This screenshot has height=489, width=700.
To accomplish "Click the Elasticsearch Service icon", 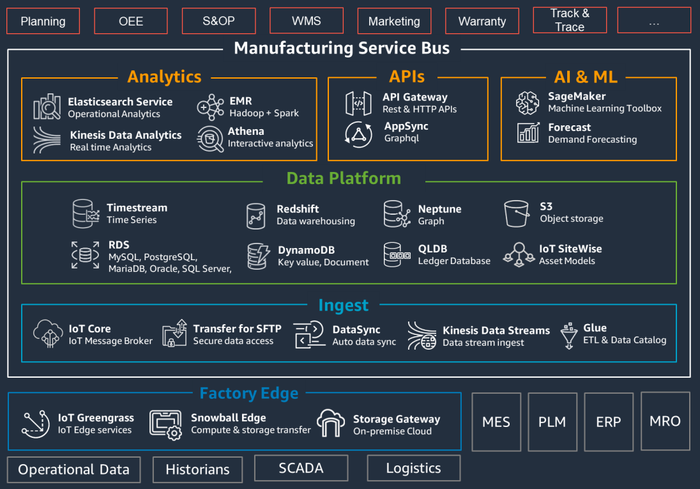I will click(47, 107).
